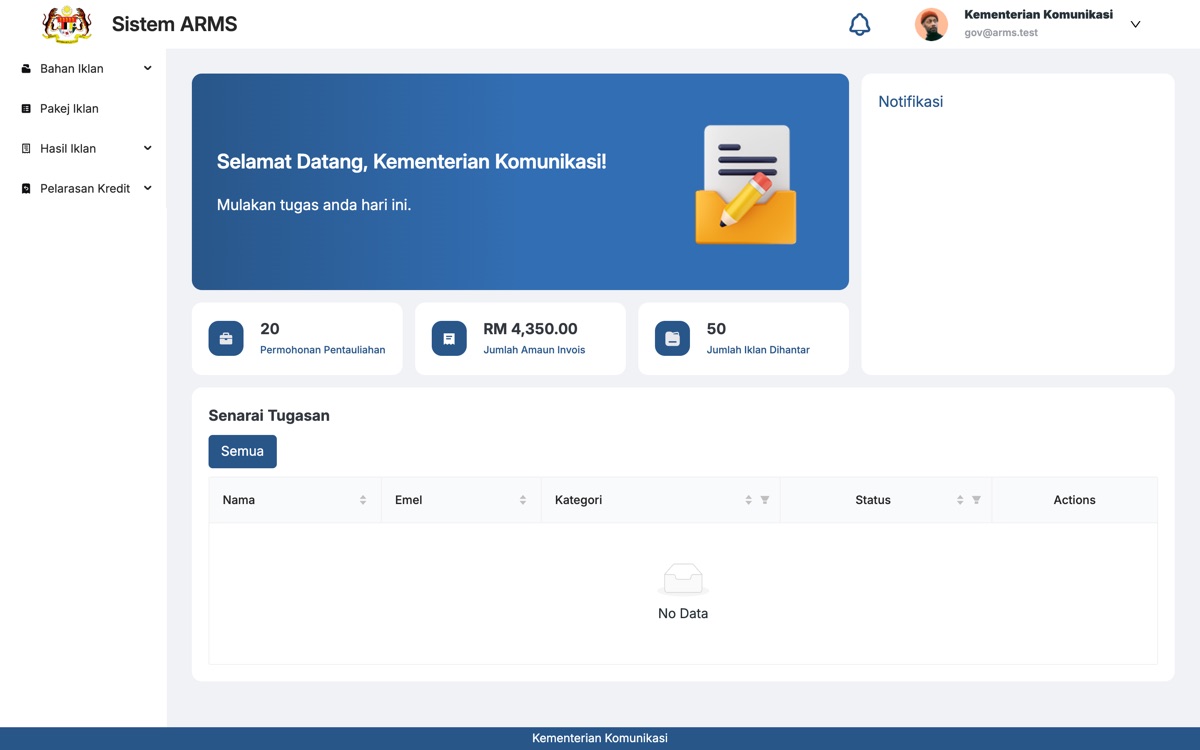Click the Pelarasan Kredit sidebar icon

click(26, 189)
